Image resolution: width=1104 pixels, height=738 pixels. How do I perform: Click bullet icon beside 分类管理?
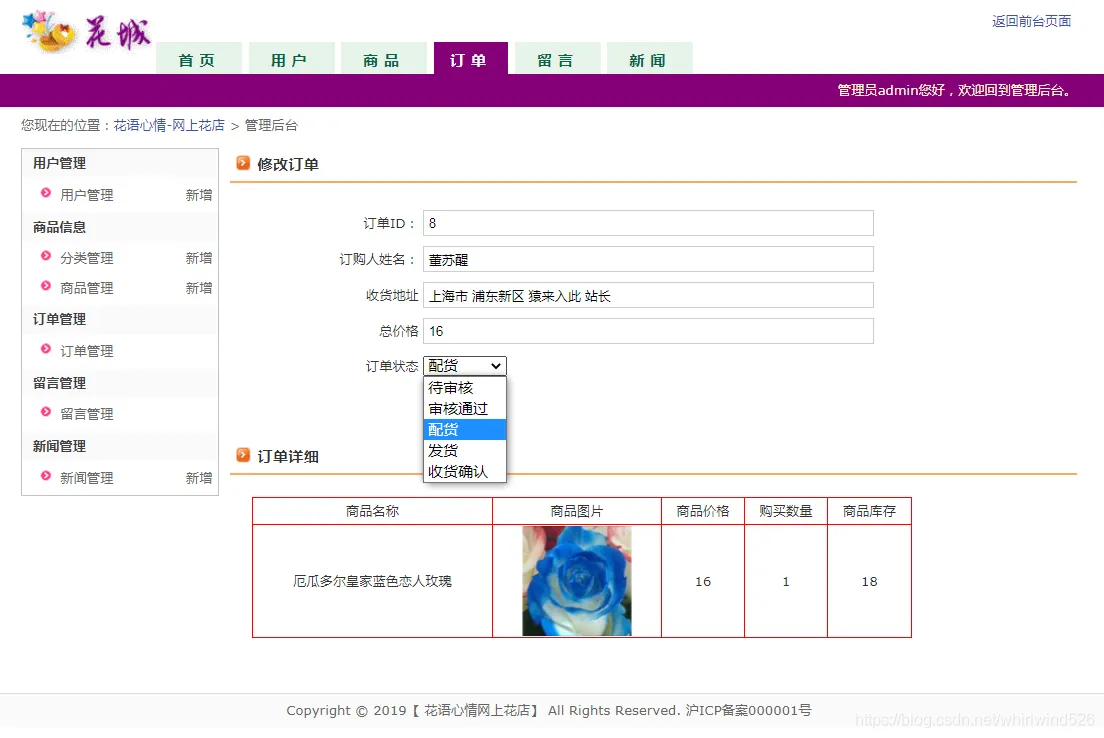pos(46,256)
